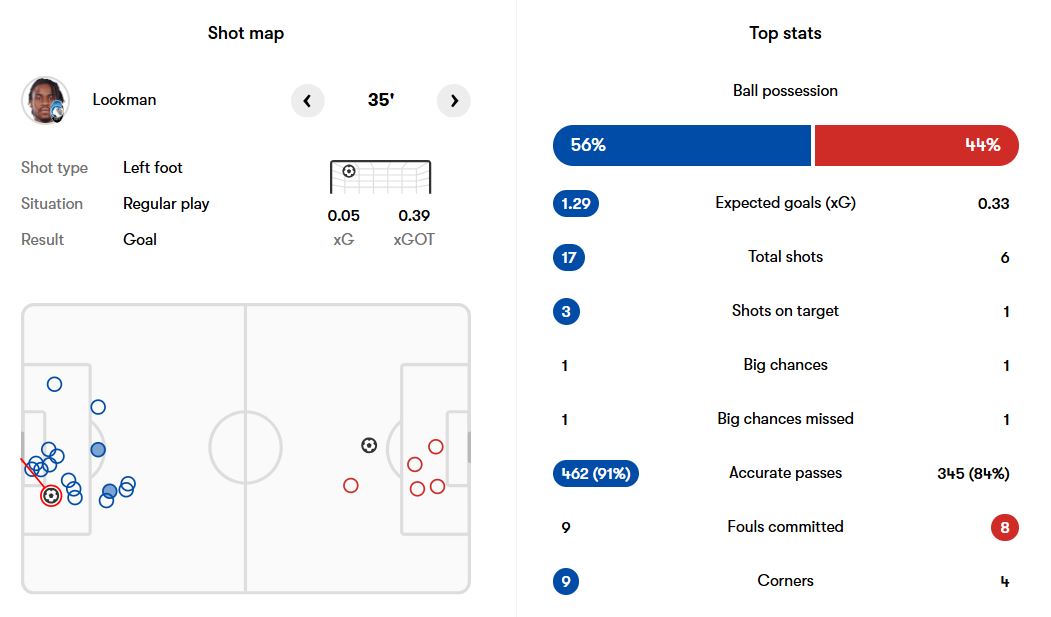The height and width of the screenshot is (617, 1051).
Task: Click the blue 56% possession bar
Action: (x=681, y=145)
